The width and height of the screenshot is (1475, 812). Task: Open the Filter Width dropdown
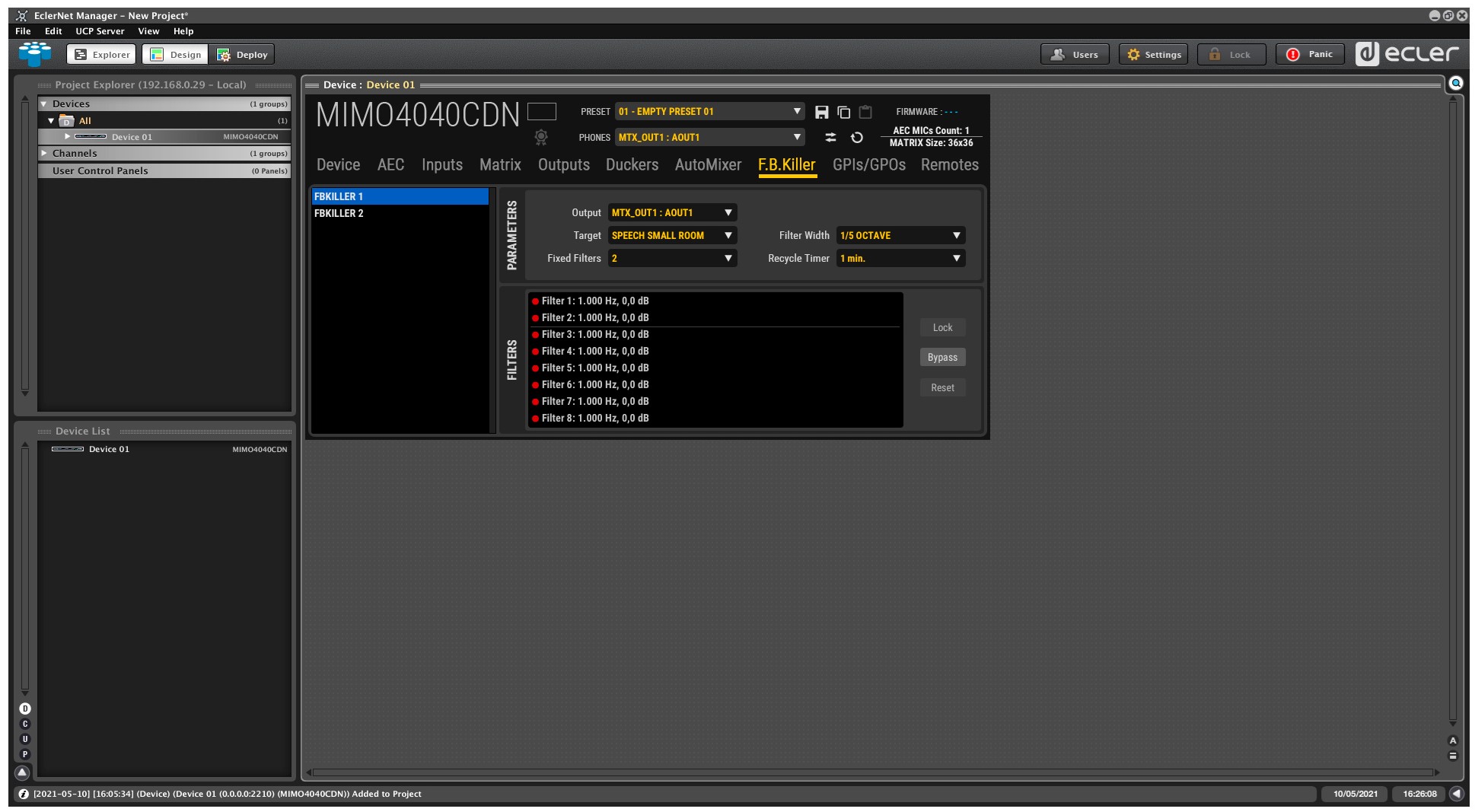click(900, 236)
